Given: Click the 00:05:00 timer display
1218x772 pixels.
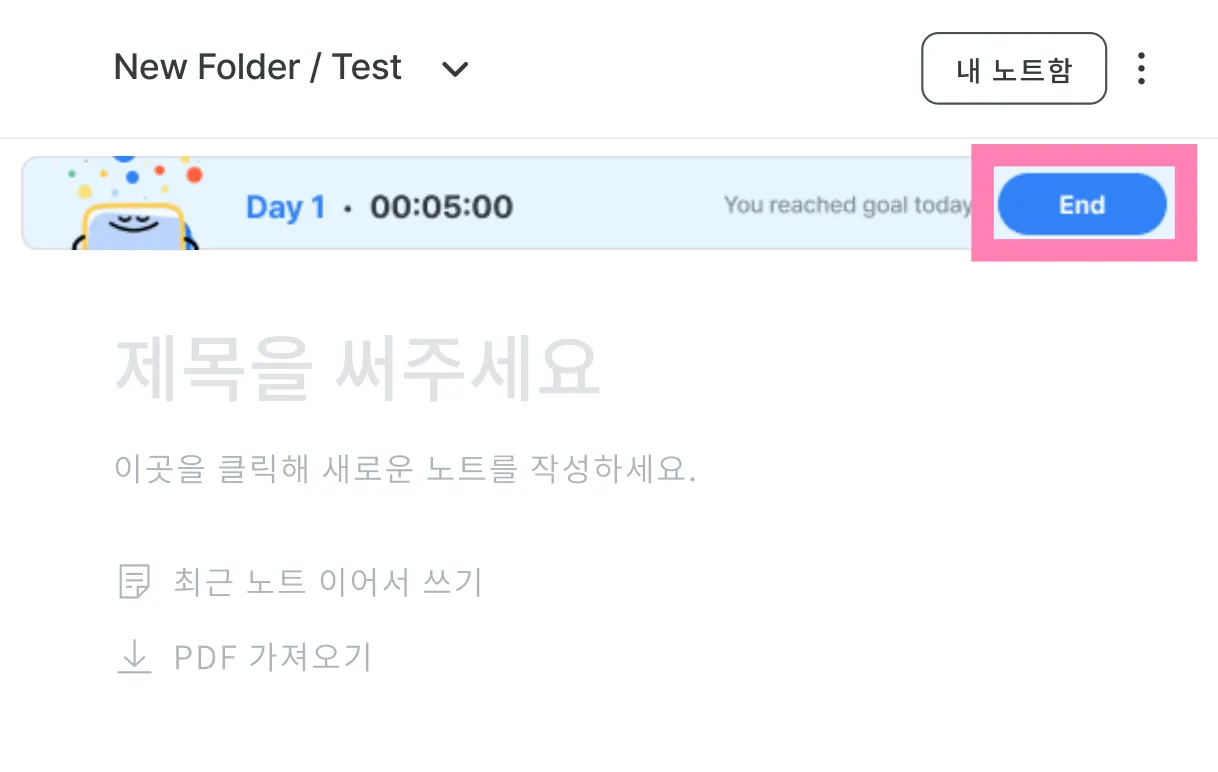Looking at the screenshot, I should 441,207.
